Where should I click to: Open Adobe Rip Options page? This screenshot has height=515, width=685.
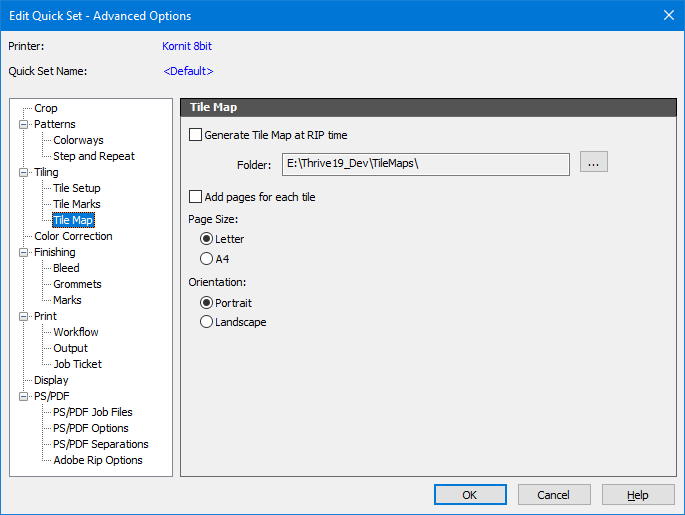98,460
